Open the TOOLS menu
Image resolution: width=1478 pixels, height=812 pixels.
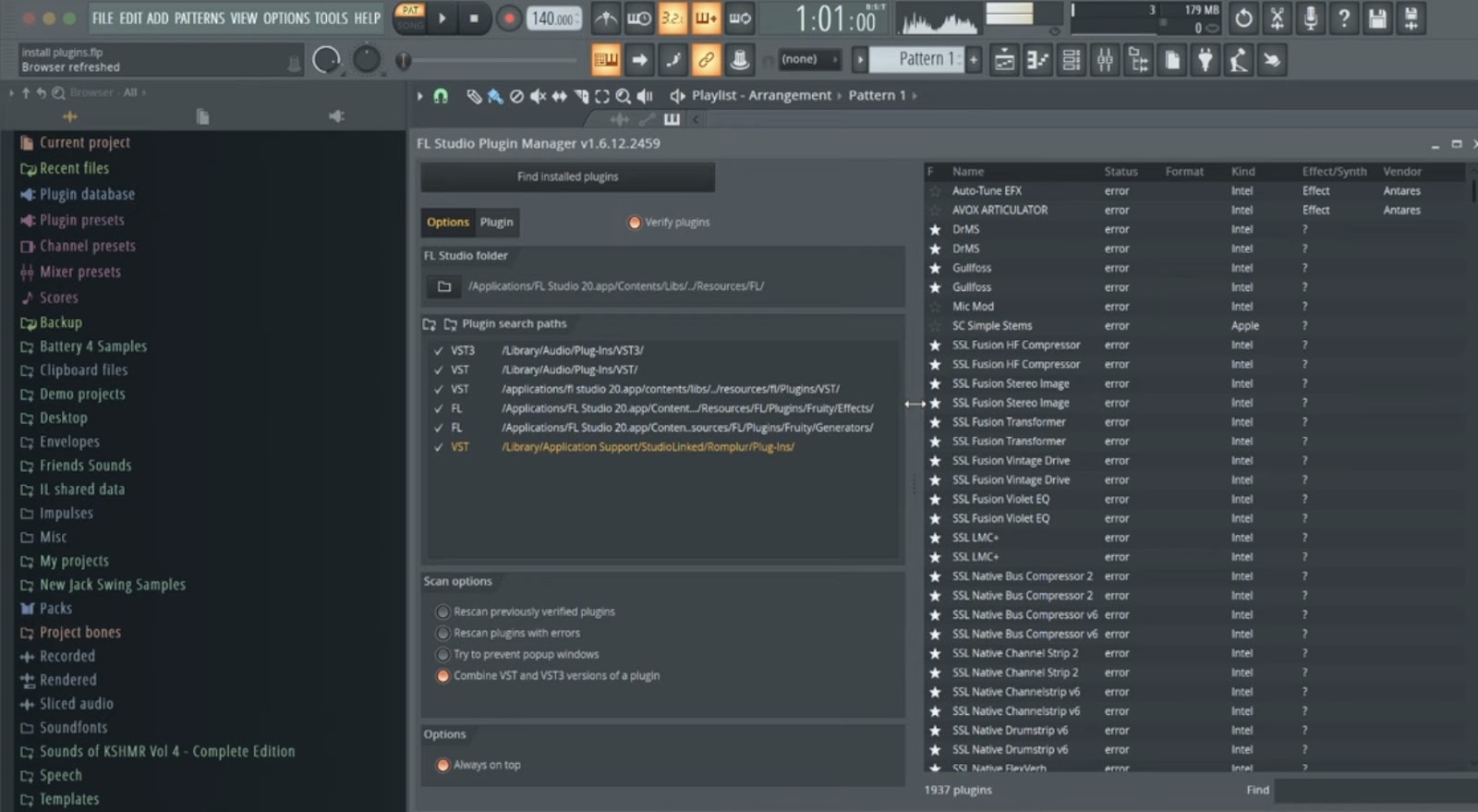click(331, 18)
